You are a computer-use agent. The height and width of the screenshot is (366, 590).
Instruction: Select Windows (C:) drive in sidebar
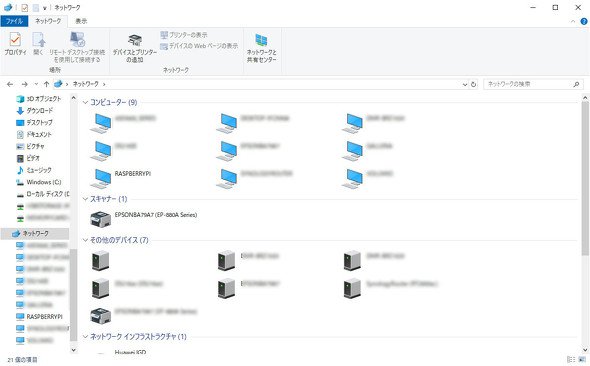[x=39, y=182]
